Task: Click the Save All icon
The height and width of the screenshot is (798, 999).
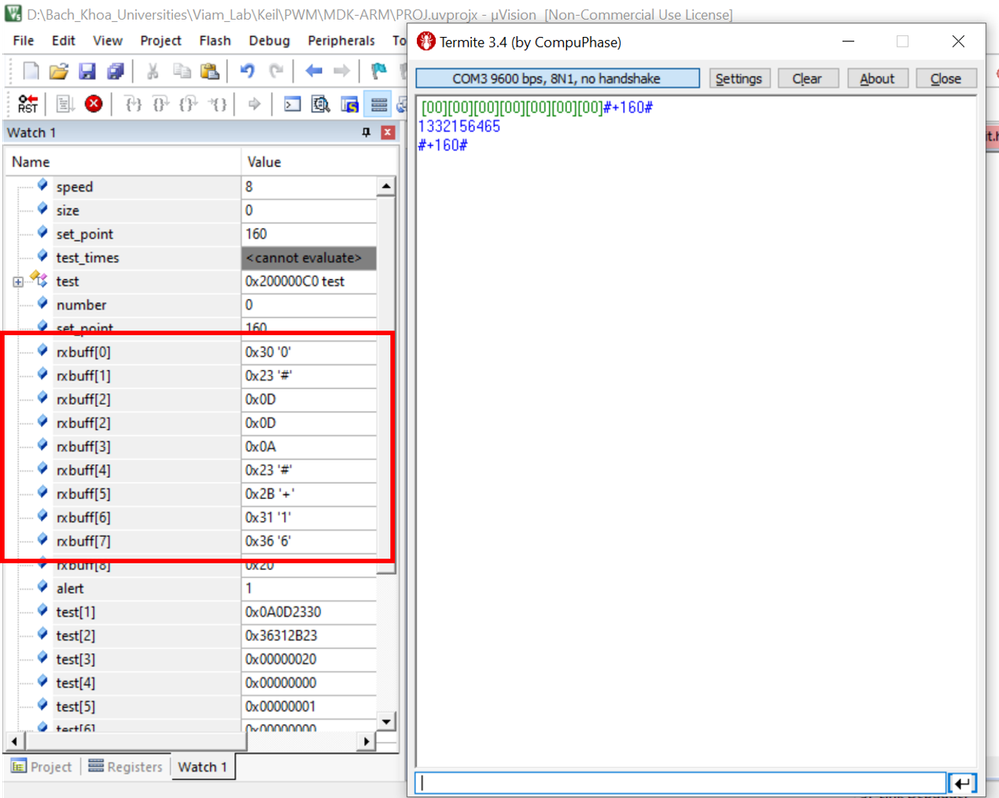Action: [x=115, y=71]
